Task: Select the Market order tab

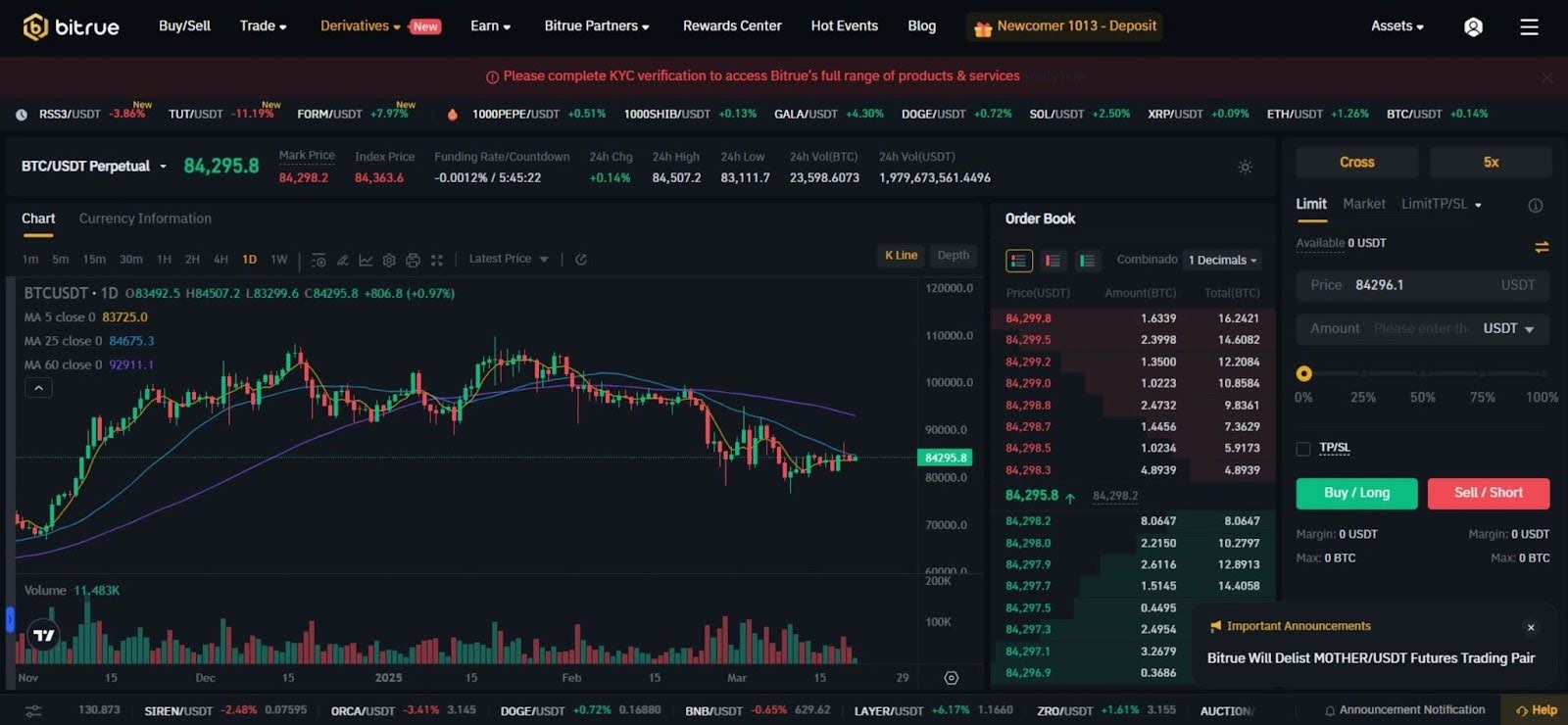Action: 1363,204
